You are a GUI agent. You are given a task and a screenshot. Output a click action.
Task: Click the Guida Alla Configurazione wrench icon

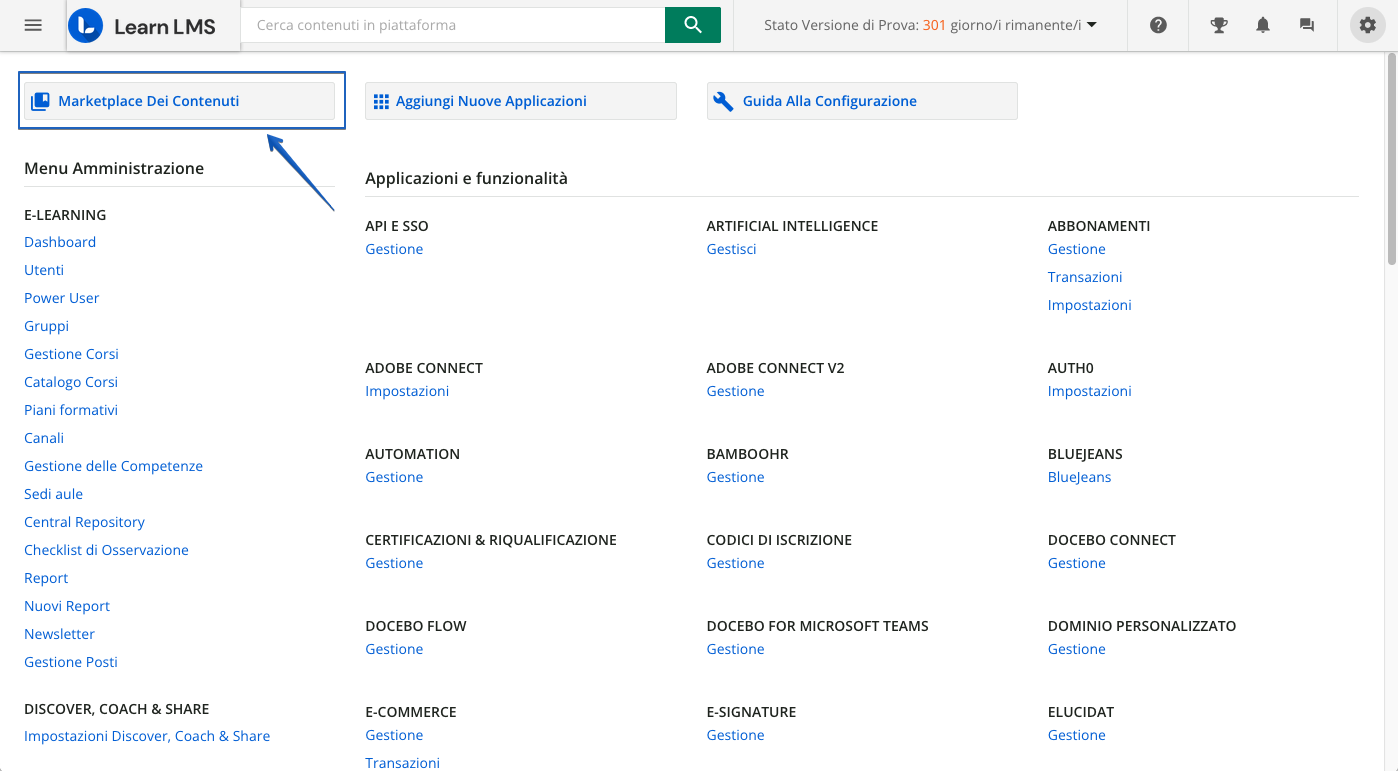point(723,101)
